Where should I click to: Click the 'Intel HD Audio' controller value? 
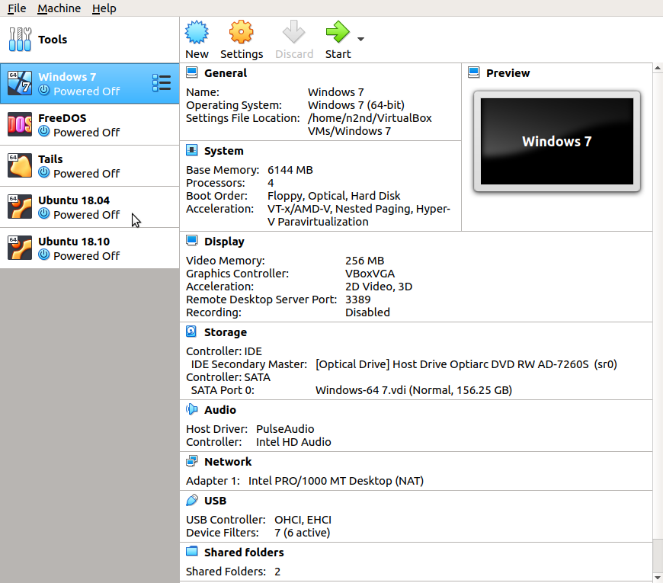point(293,442)
